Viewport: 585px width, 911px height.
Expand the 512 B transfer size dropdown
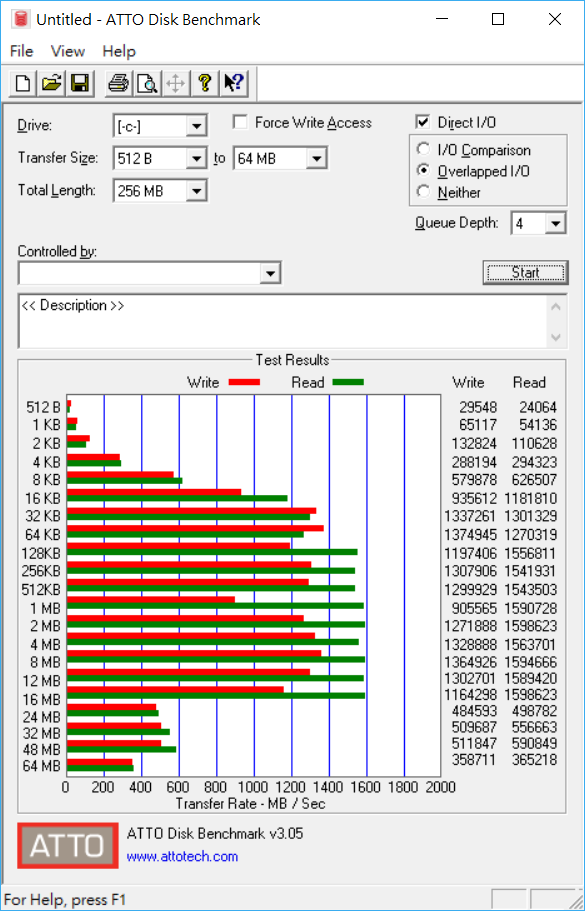point(196,158)
